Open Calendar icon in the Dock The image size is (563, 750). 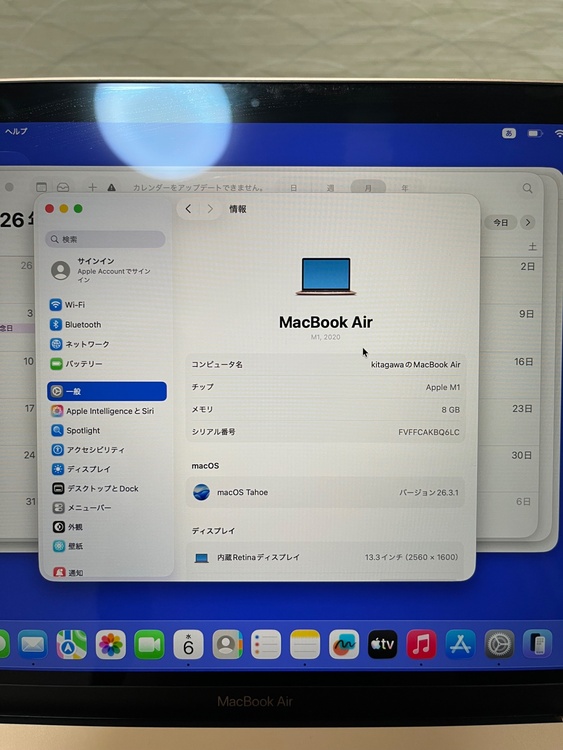[188, 644]
